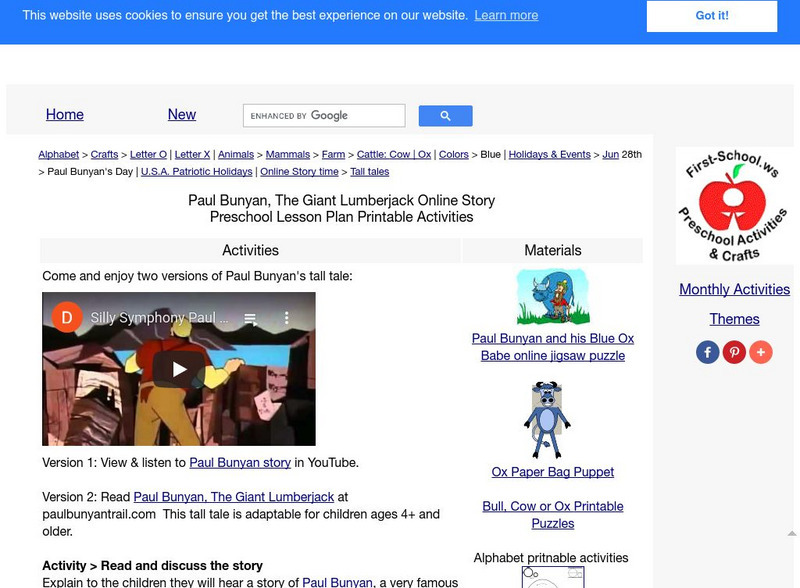Open the Holidays & Events link
Screen dimensions: 800x588
pyautogui.click(x=549, y=155)
